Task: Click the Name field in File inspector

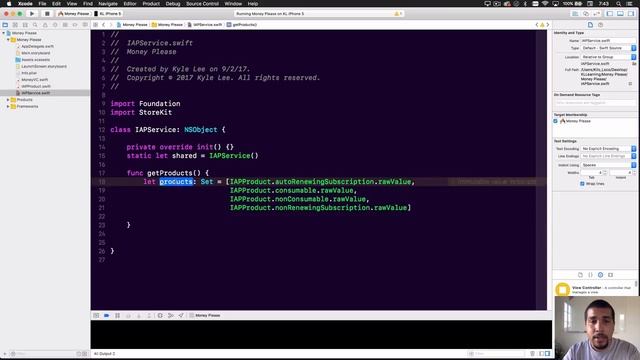Action: pyautogui.click(x=608, y=40)
